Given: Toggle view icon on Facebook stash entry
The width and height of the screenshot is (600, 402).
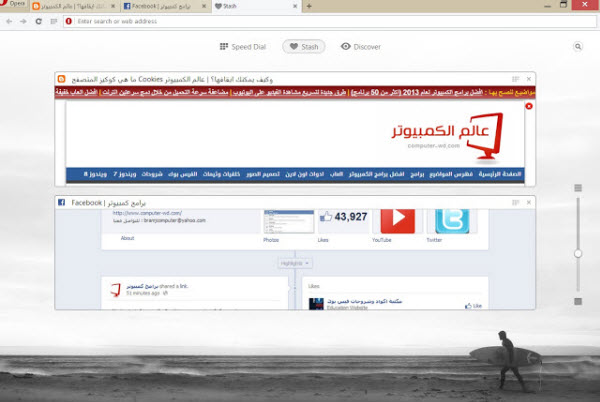Looking at the screenshot, I should click(x=515, y=202).
